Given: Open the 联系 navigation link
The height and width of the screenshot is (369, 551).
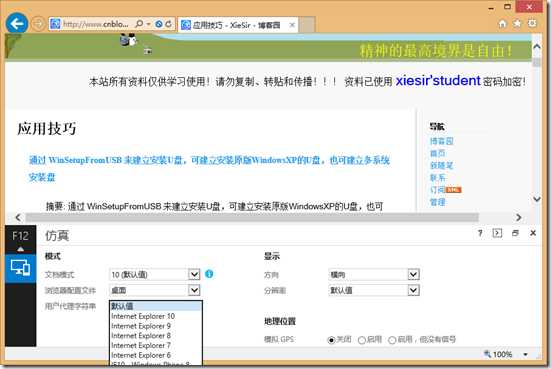Looking at the screenshot, I should point(437,178).
